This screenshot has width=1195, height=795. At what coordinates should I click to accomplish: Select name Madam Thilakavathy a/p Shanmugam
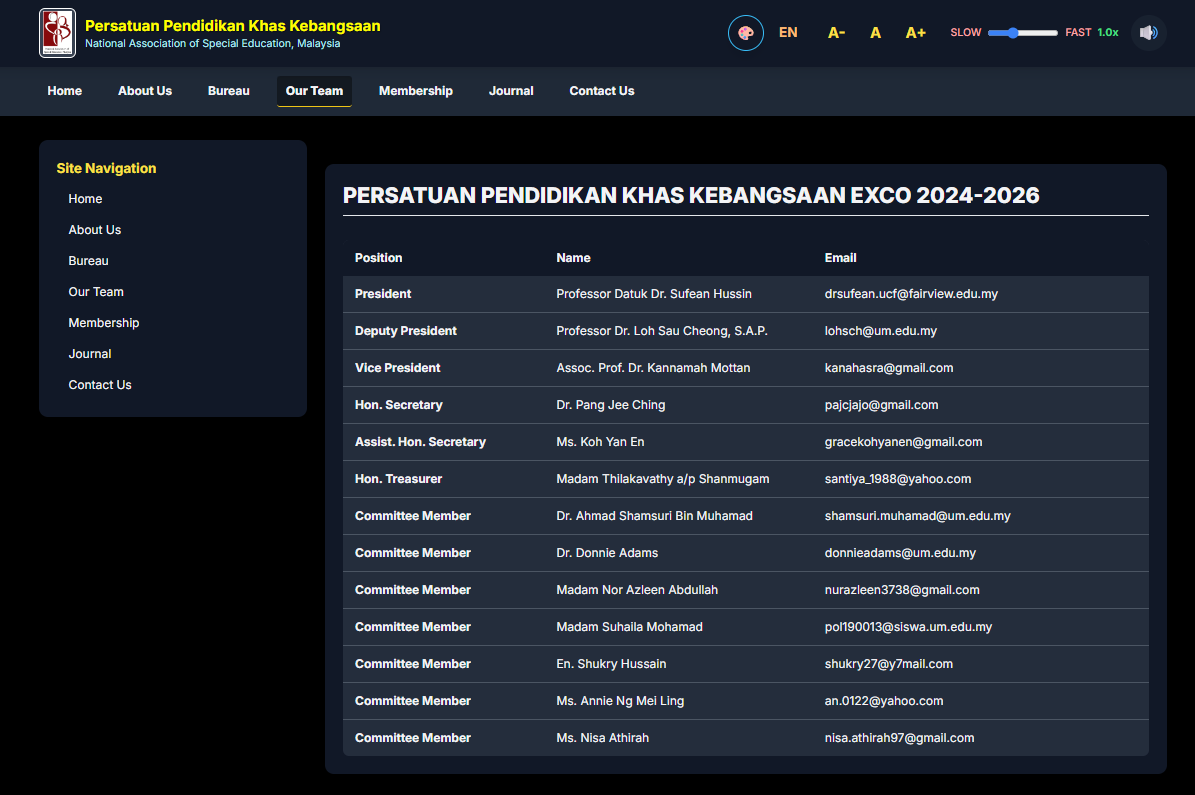(x=662, y=479)
